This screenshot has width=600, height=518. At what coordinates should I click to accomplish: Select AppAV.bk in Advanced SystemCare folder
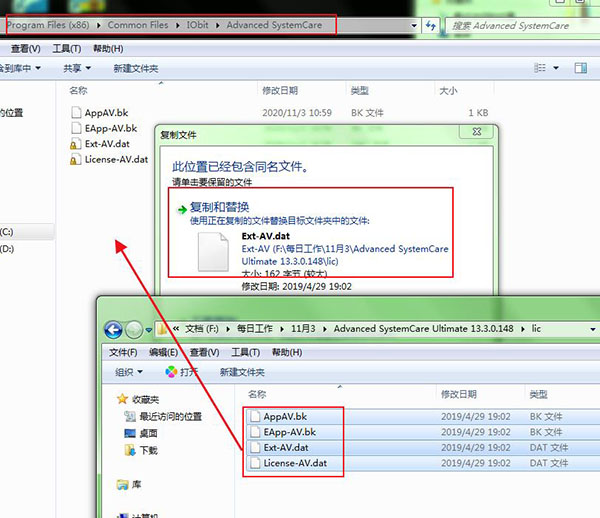point(106,113)
